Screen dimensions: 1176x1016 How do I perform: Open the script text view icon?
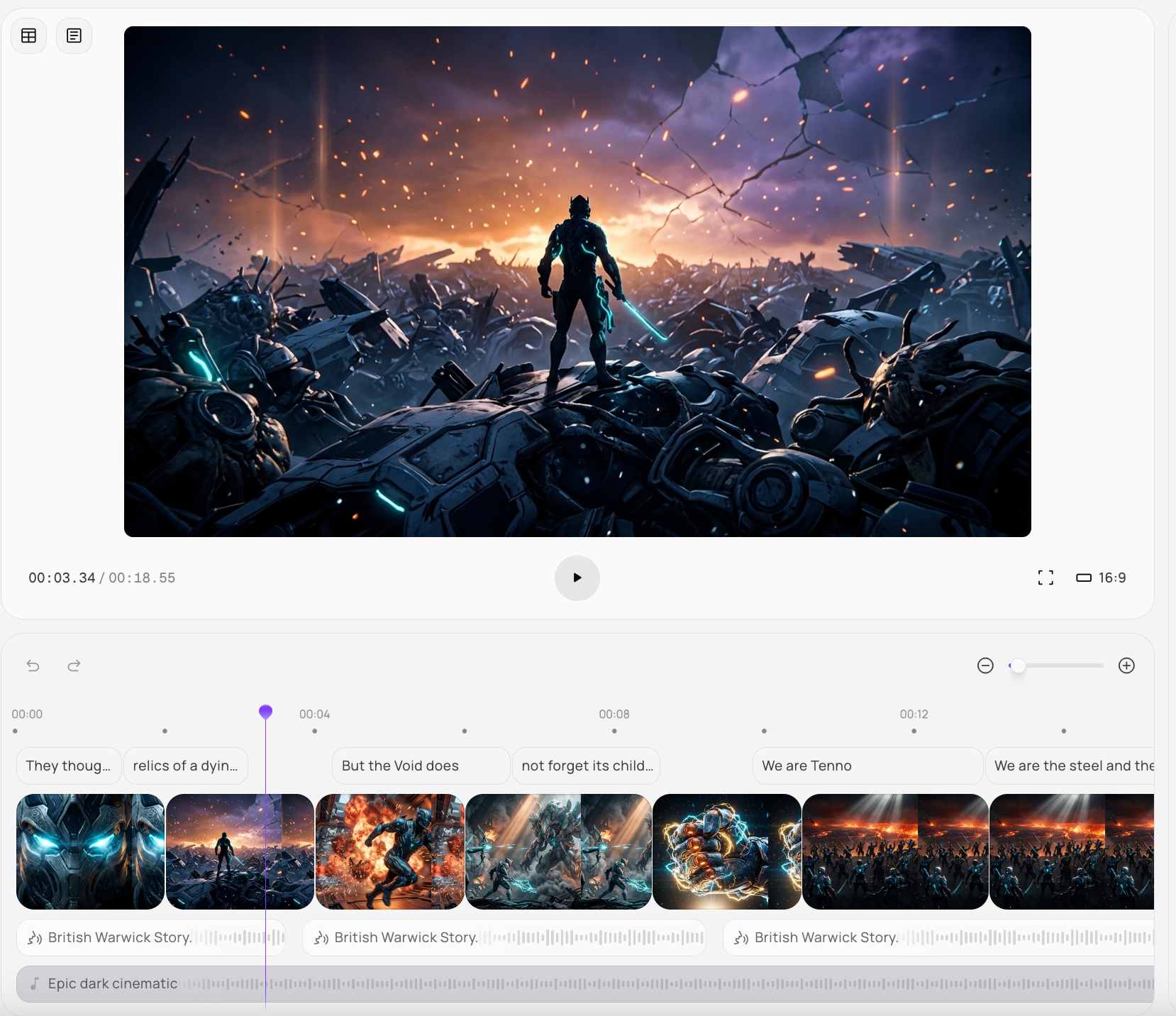(74, 35)
